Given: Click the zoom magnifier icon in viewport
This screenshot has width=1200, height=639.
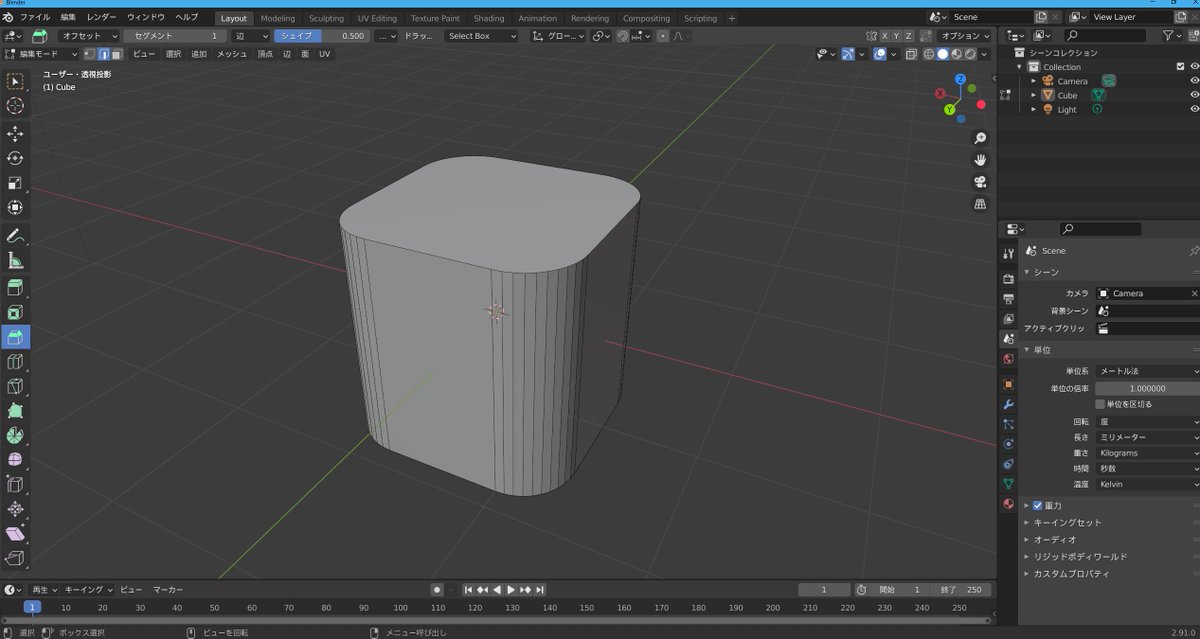Looking at the screenshot, I should [x=980, y=138].
